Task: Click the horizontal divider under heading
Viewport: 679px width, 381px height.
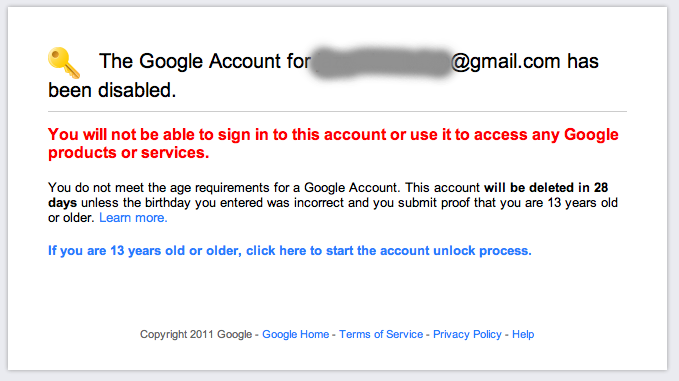Action: [337, 112]
